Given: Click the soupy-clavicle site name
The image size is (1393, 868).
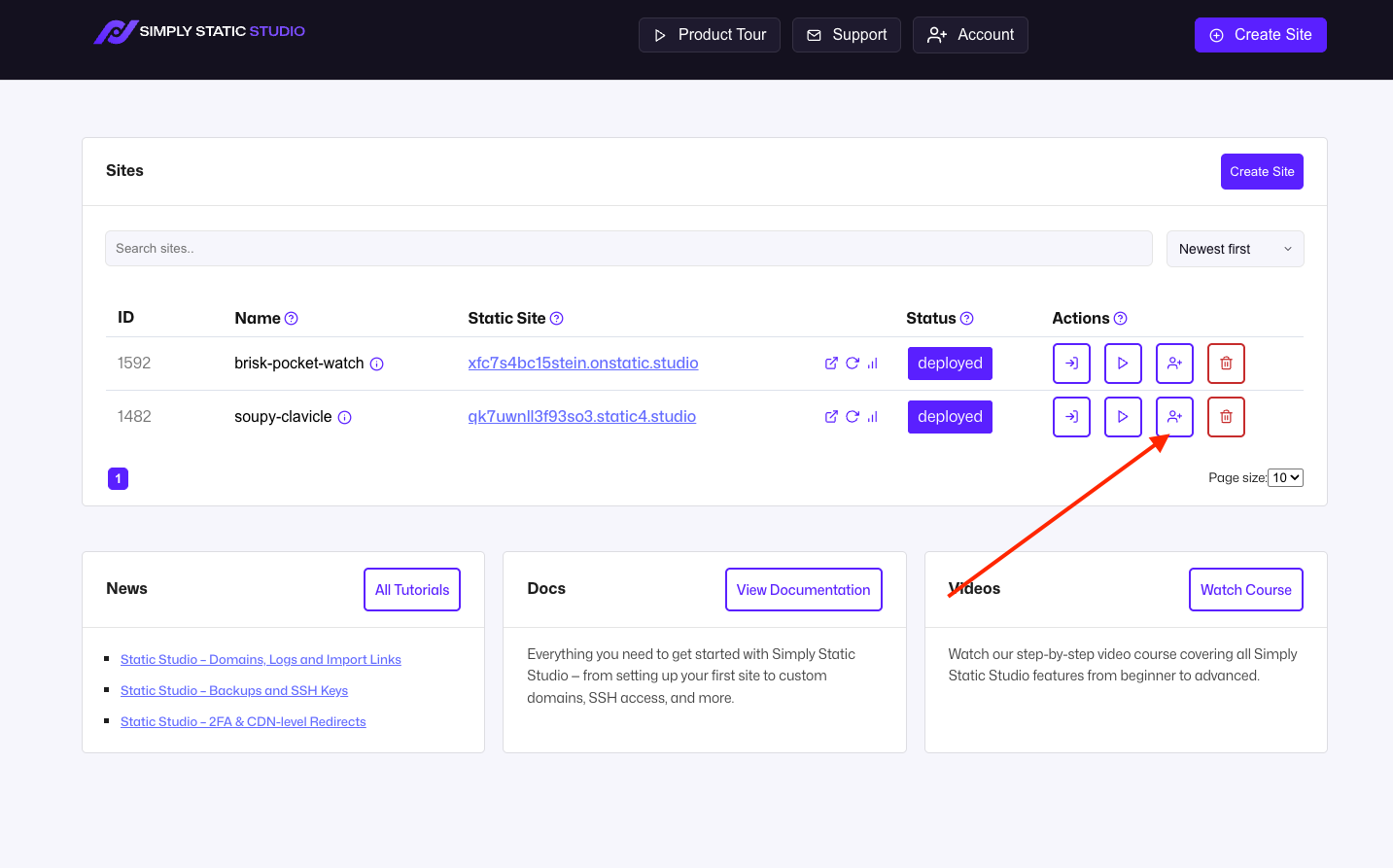Looking at the screenshot, I should pos(283,417).
